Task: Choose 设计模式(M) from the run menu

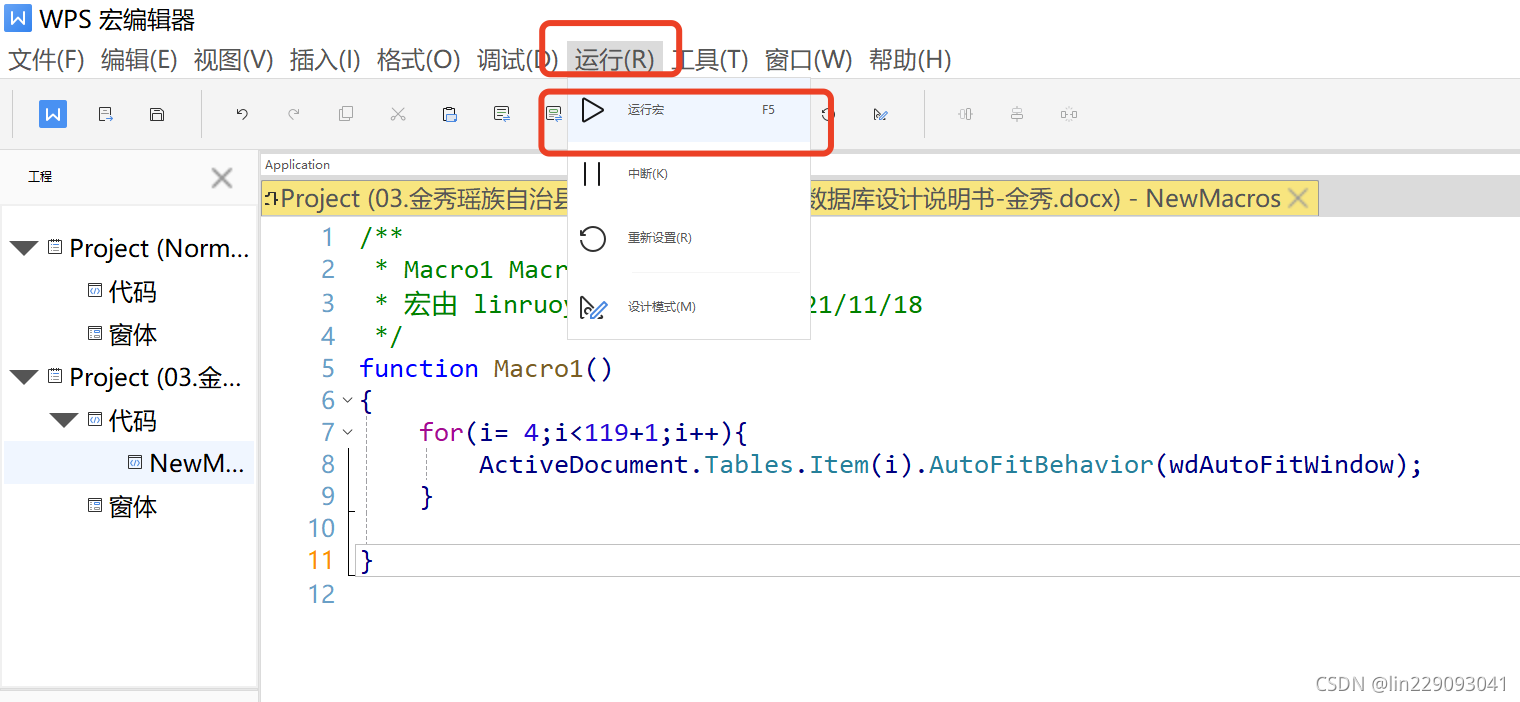Action: (x=689, y=307)
